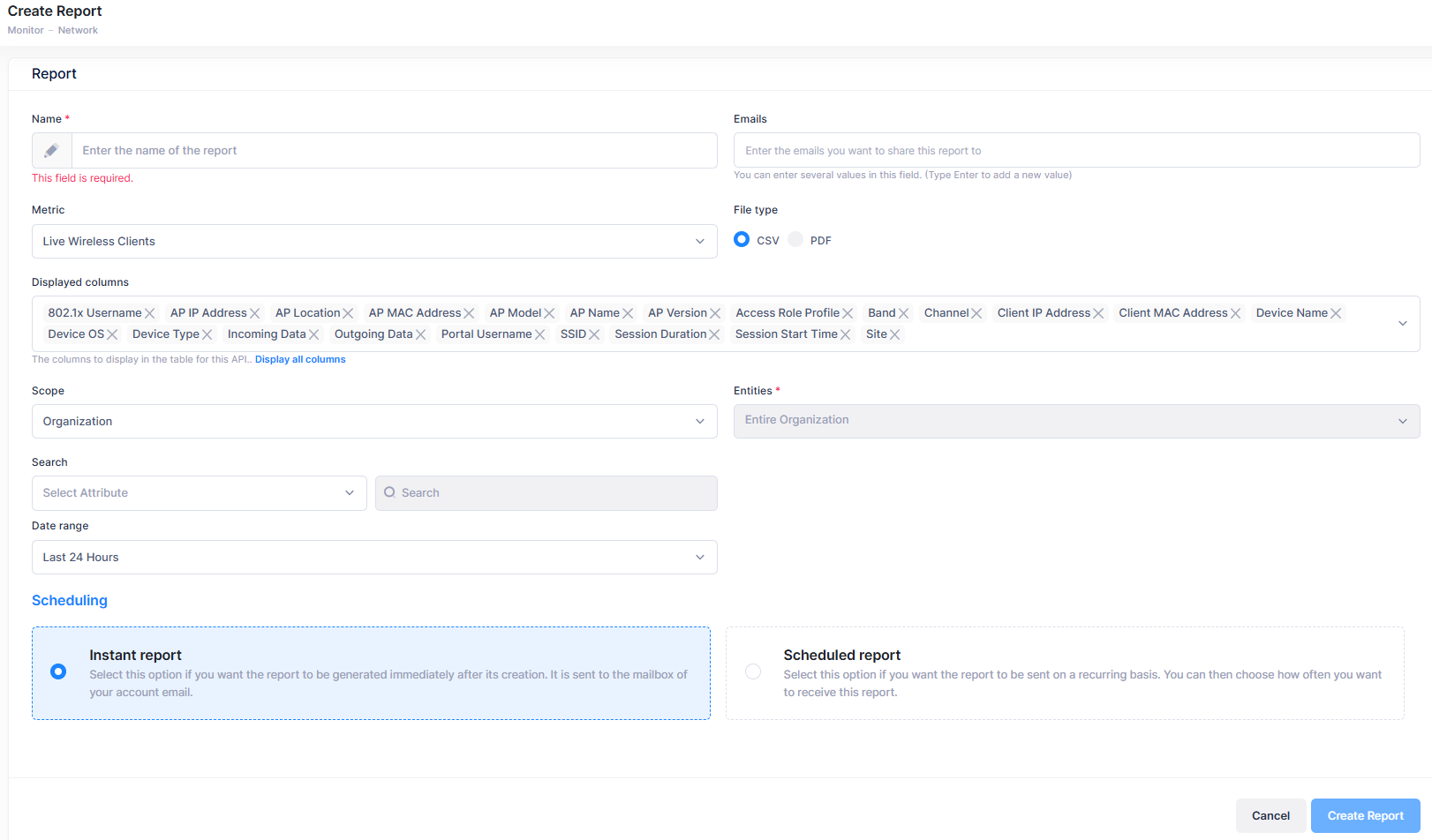The width and height of the screenshot is (1432, 840).
Task: Select CSV file type
Action: (x=742, y=240)
